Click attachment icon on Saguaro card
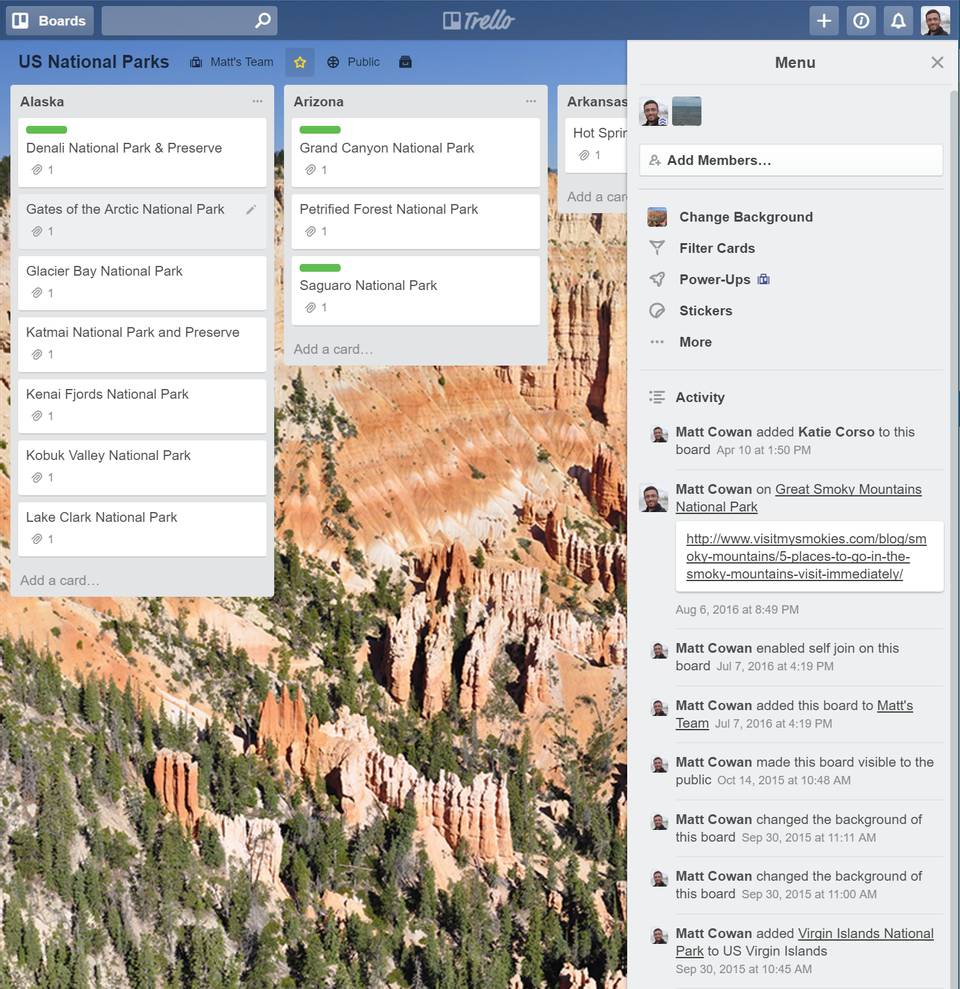Viewport: 960px width, 989px height. [x=310, y=308]
